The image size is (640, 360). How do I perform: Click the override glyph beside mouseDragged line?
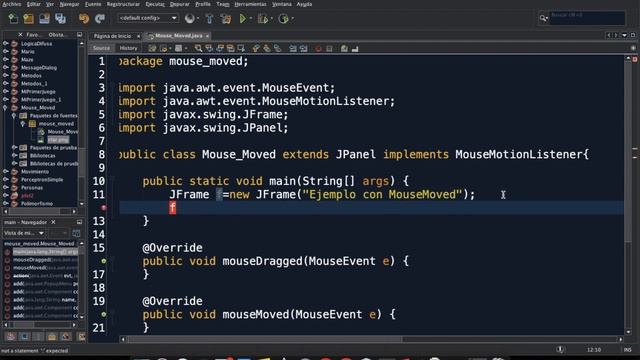(x=104, y=261)
